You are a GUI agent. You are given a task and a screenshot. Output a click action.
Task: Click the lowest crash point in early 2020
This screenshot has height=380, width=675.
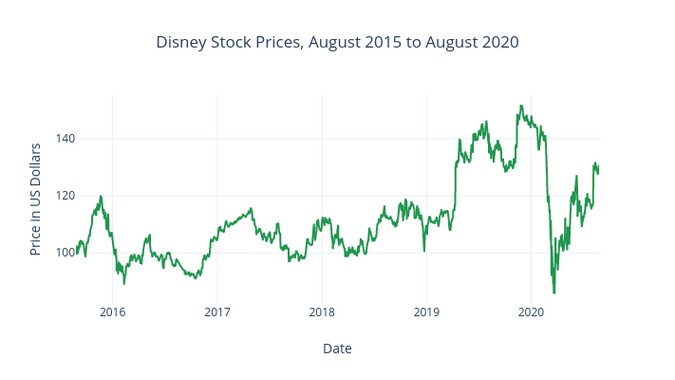[x=554, y=293]
